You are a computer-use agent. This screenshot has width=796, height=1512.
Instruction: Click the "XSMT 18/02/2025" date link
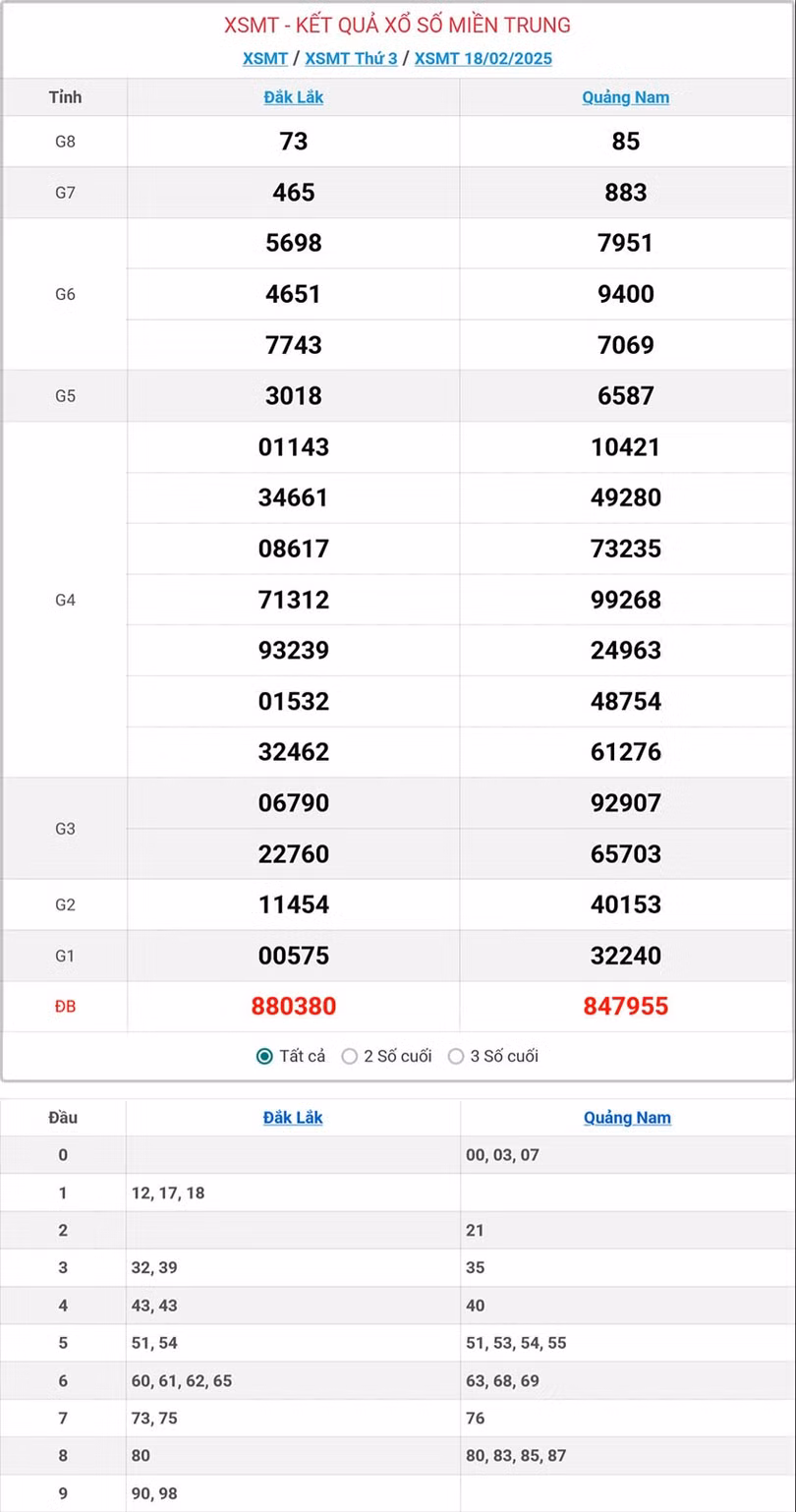483,58
